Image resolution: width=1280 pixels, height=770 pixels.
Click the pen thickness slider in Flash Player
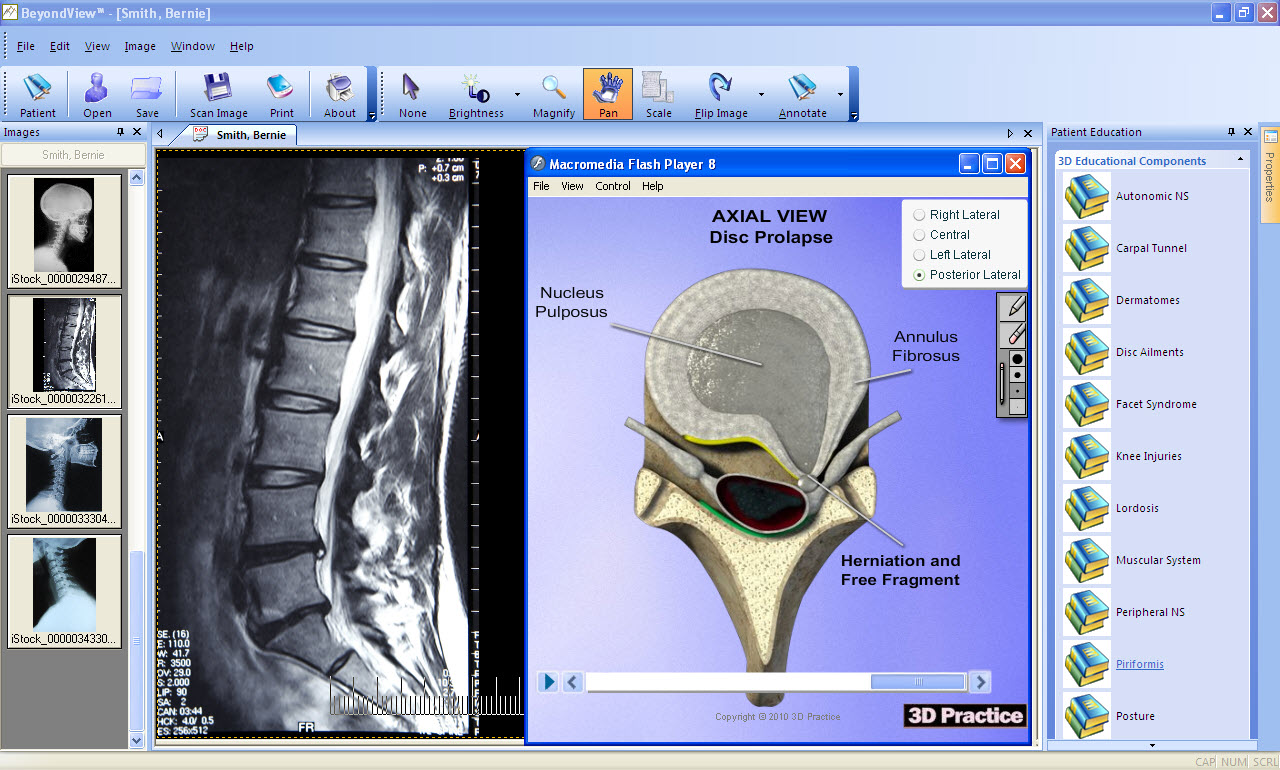(1002, 382)
